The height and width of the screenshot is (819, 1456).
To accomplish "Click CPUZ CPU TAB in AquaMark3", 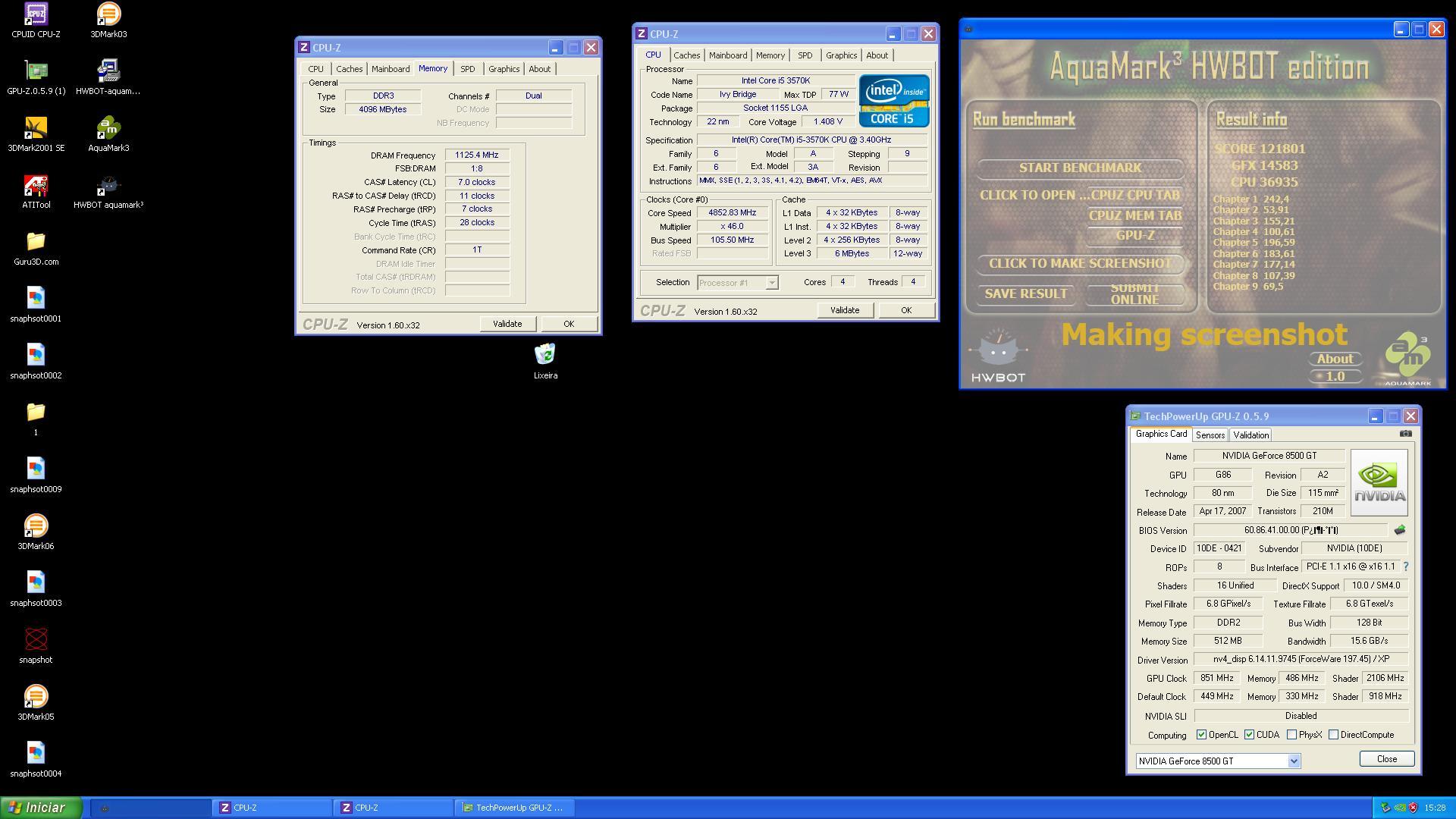I will coord(1135,195).
